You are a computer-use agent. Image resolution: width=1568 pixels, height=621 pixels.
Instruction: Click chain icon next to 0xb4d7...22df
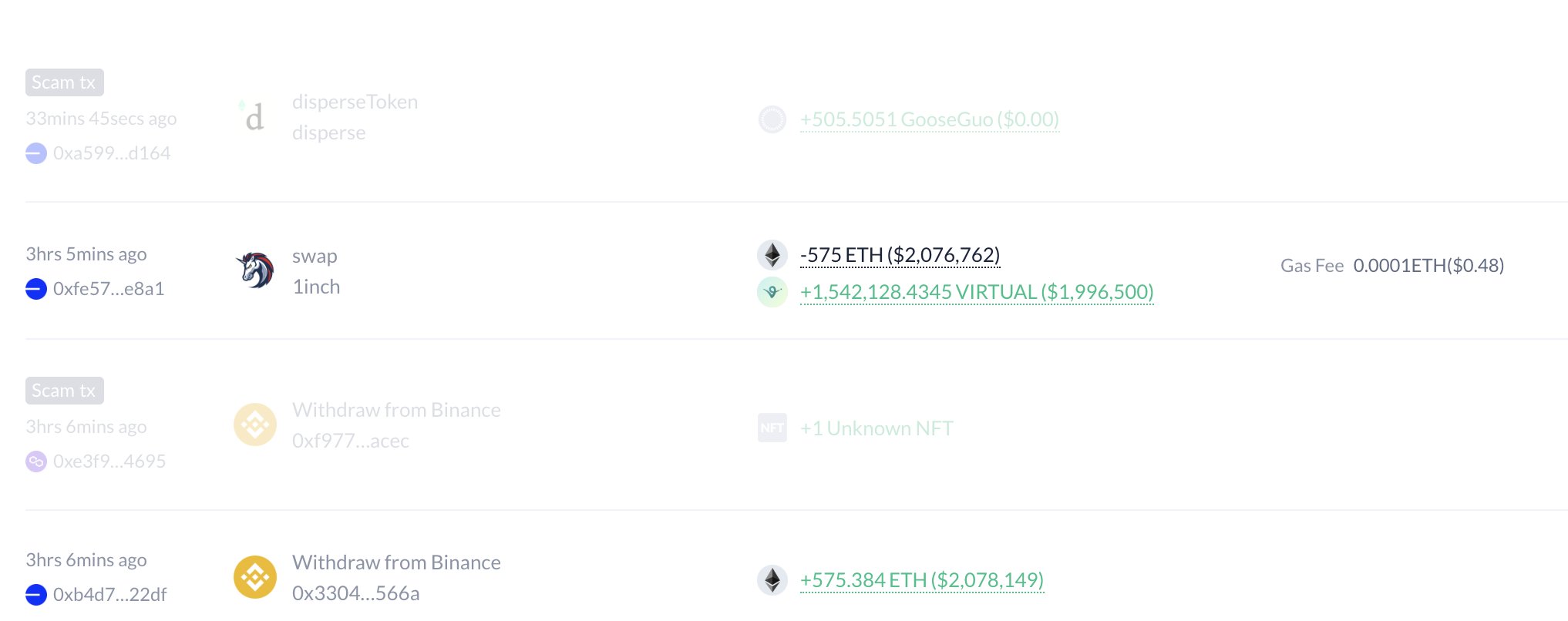click(36, 595)
